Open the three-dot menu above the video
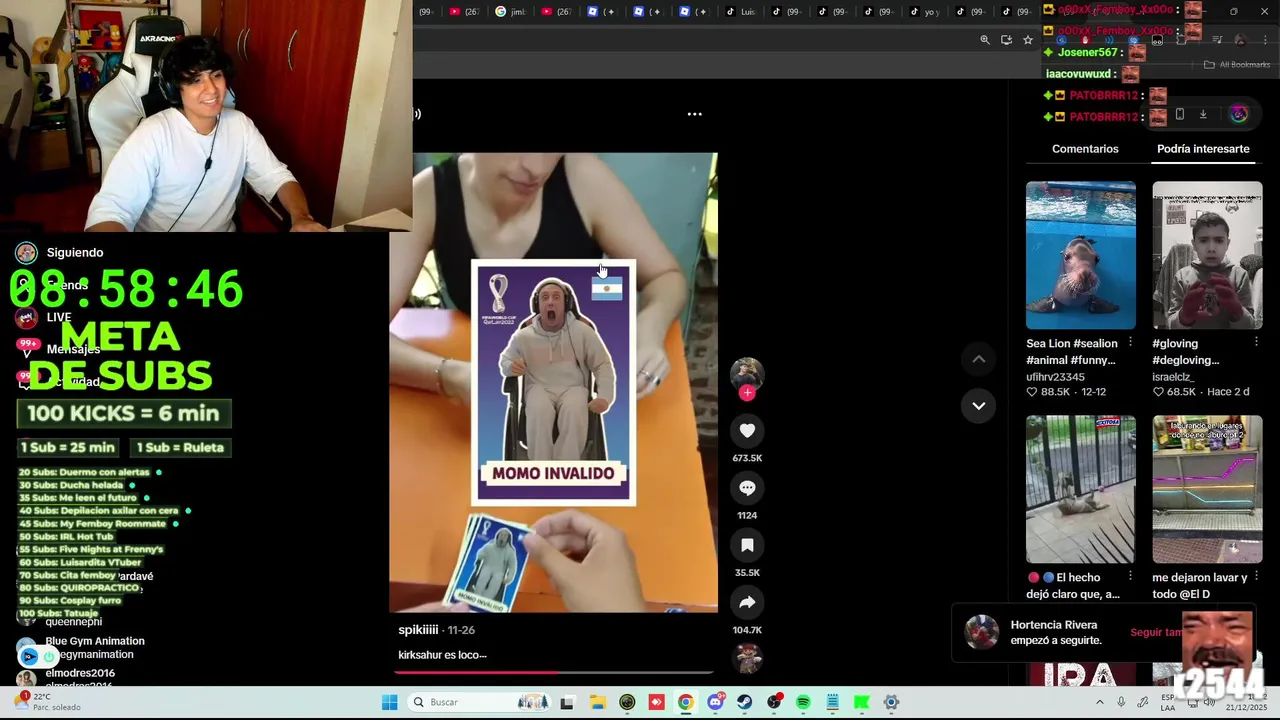Screen dimensions: 1280x720 click(694, 114)
